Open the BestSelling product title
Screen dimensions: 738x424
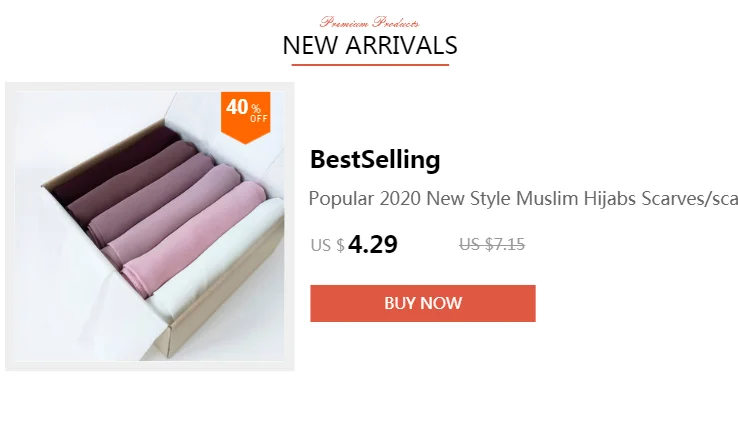point(375,160)
